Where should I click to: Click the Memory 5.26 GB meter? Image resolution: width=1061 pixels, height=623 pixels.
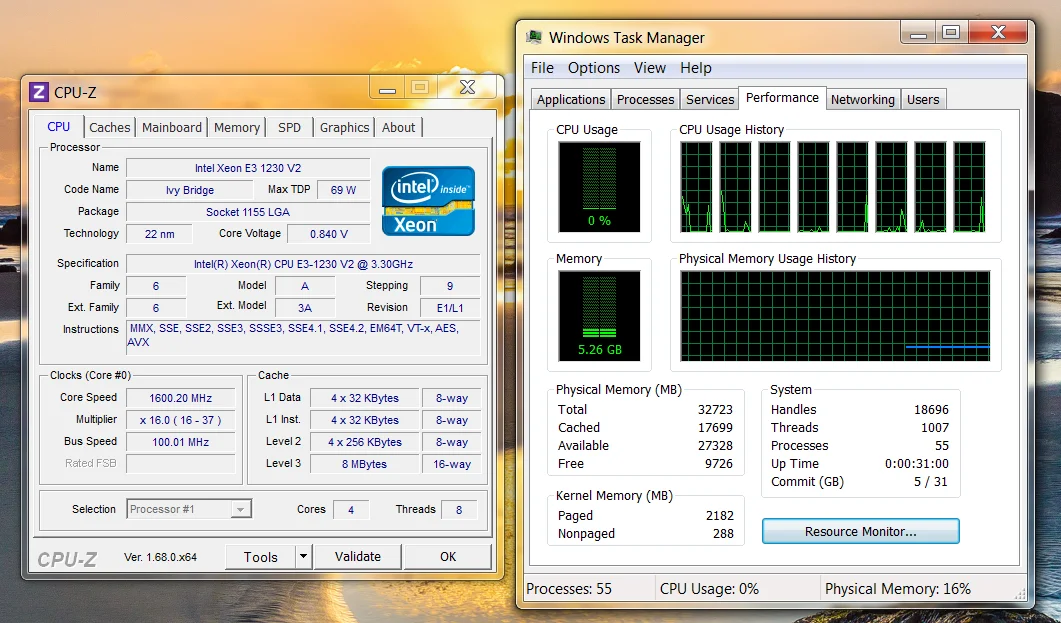[600, 316]
